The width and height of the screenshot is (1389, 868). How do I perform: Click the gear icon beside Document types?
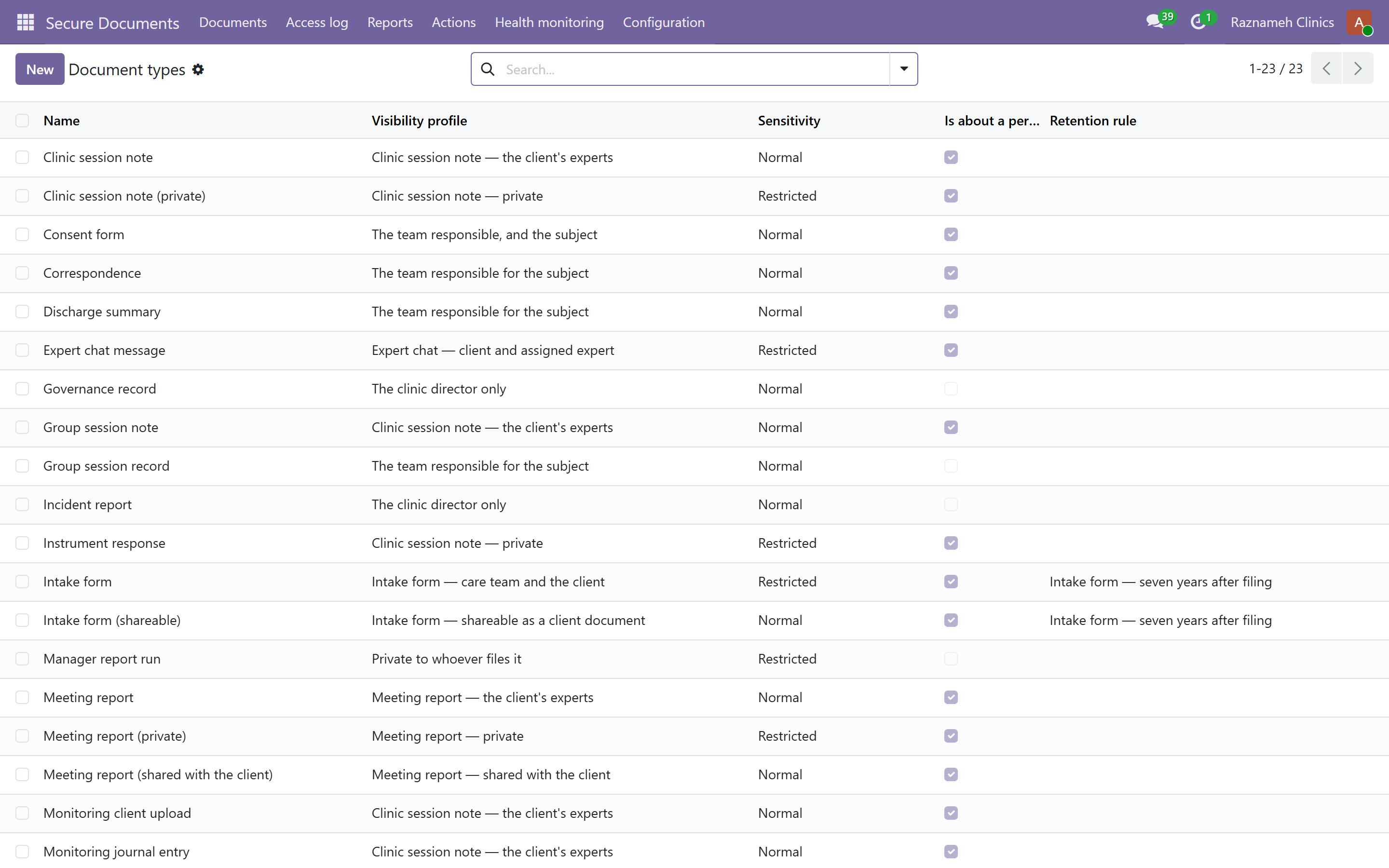(198, 69)
